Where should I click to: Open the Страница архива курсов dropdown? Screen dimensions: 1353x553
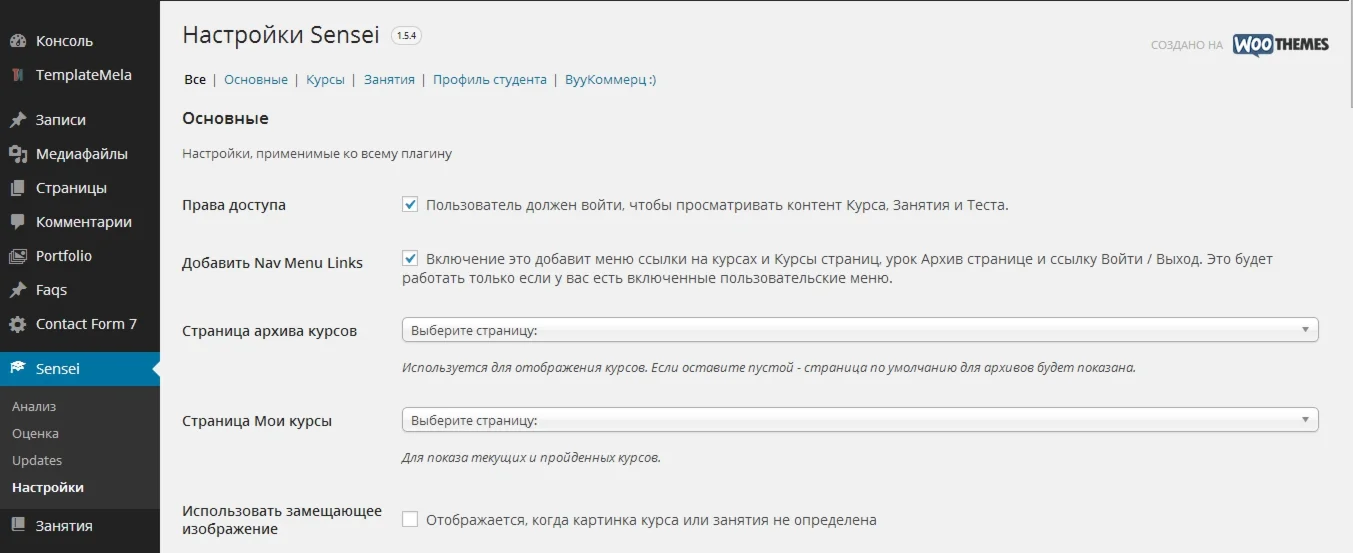(x=860, y=330)
